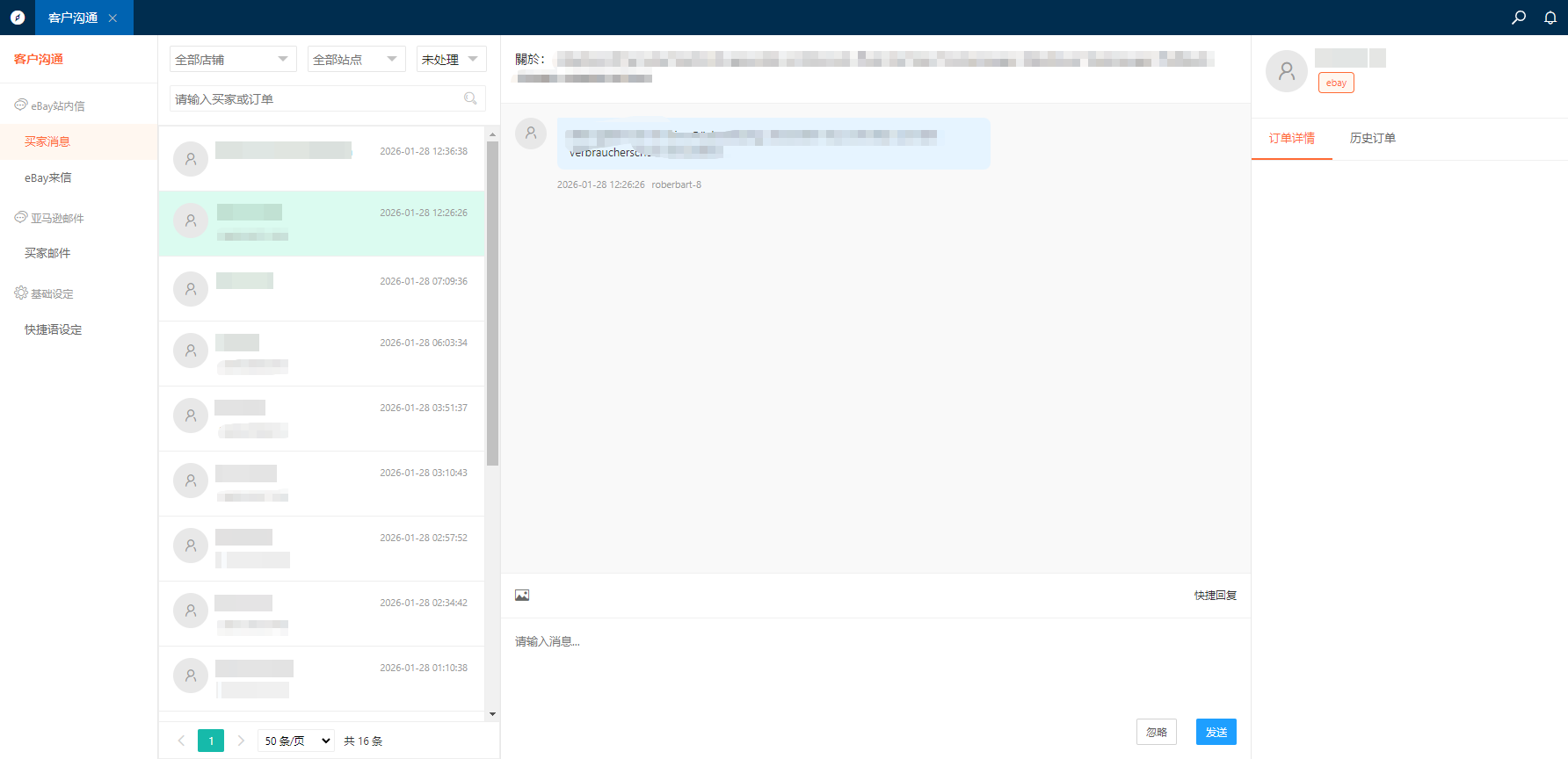Click the customer avatar in right panel
Image resolution: width=1568 pixels, height=759 pixels.
pyautogui.click(x=1286, y=71)
